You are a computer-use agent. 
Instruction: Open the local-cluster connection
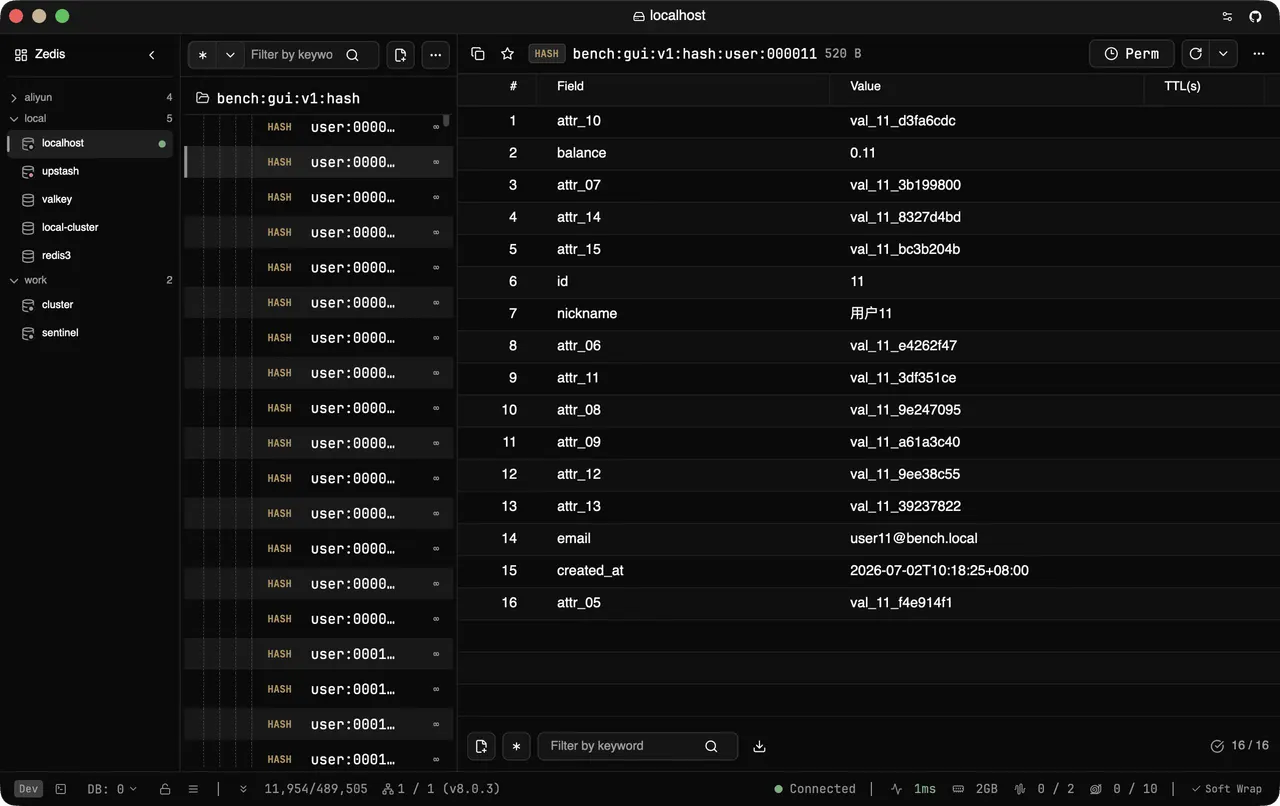[90, 227]
